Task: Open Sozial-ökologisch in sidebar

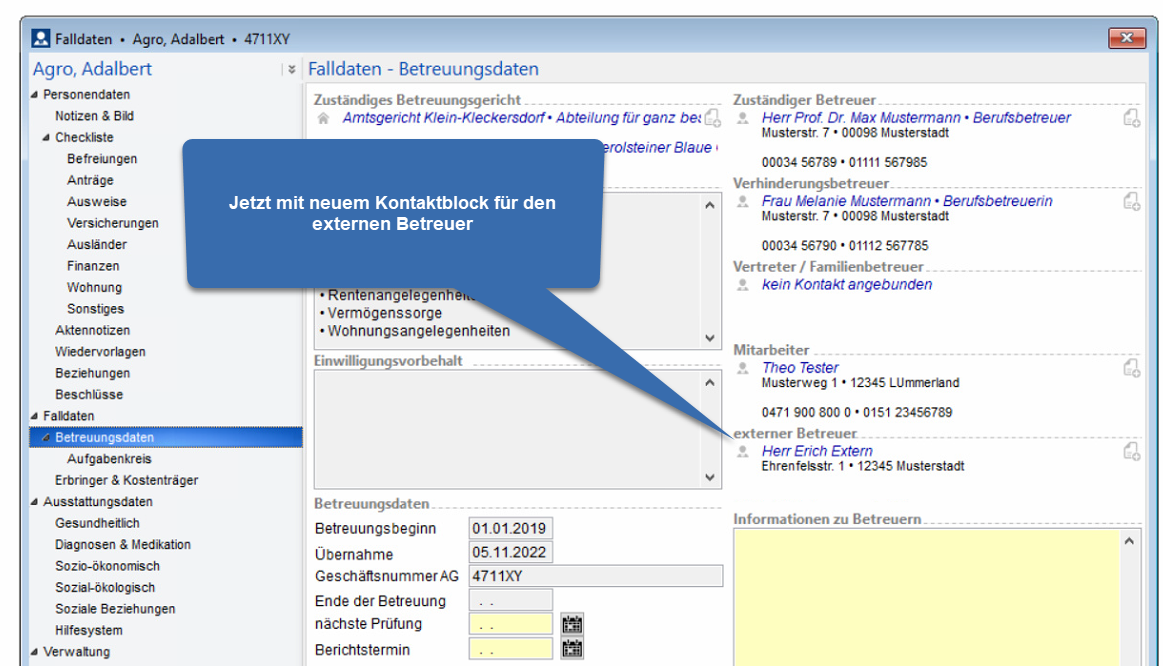Action: (x=105, y=587)
